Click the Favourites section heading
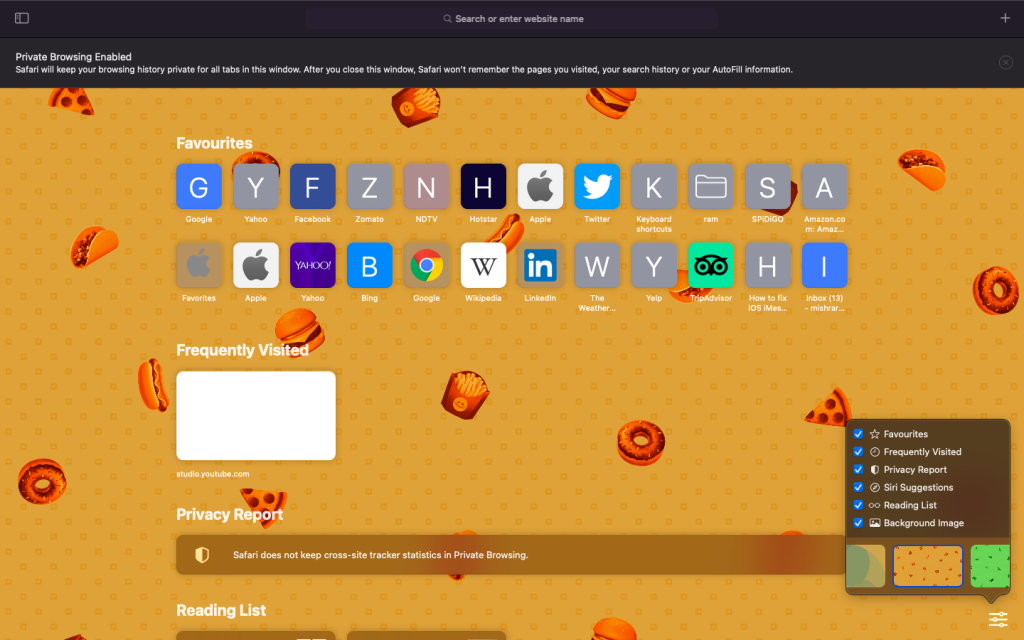 click(x=214, y=143)
